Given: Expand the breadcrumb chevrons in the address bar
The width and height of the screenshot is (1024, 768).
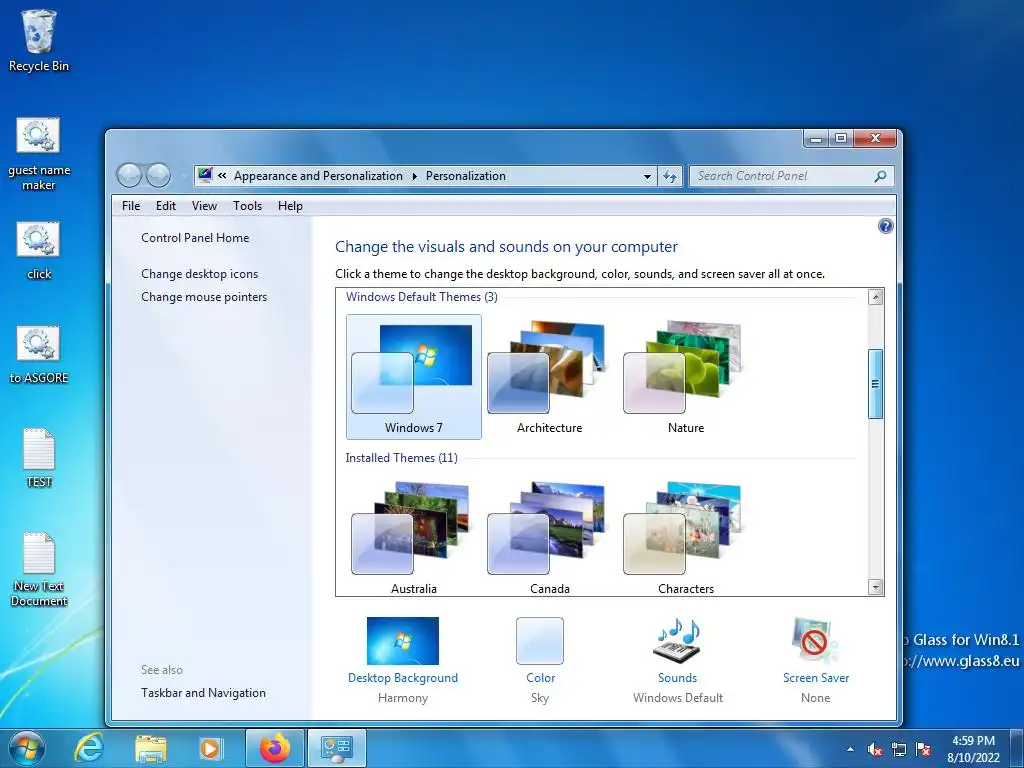Looking at the screenshot, I should point(222,176).
